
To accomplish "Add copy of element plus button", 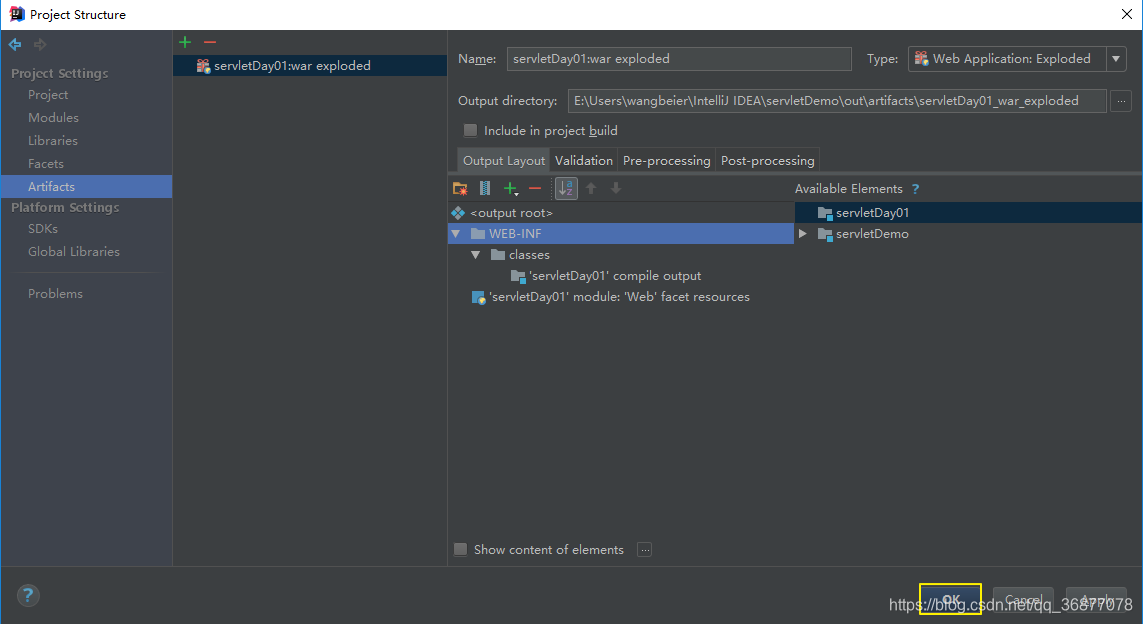I will click(x=511, y=189).
